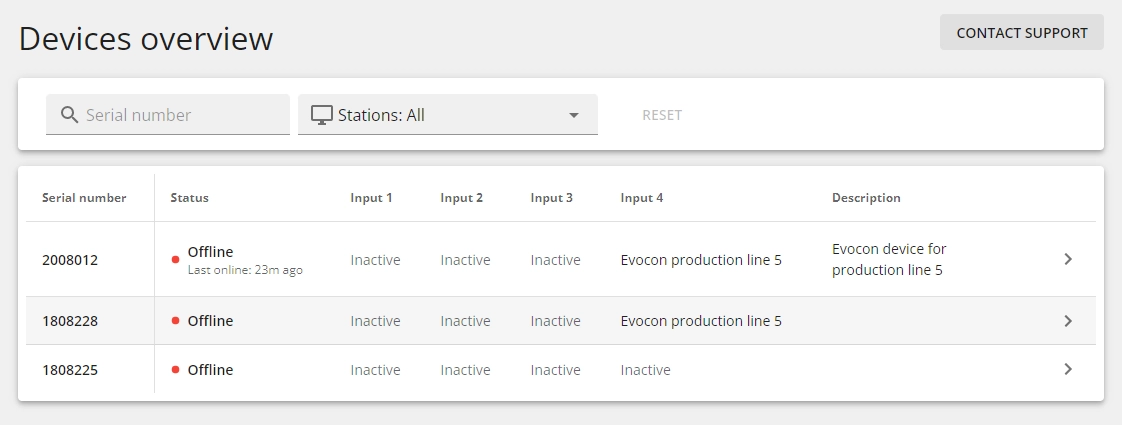Select serial number 1808225 row
Image resolution: width=1122 pixels, height=425 pixels.
(x=560, y=369)
